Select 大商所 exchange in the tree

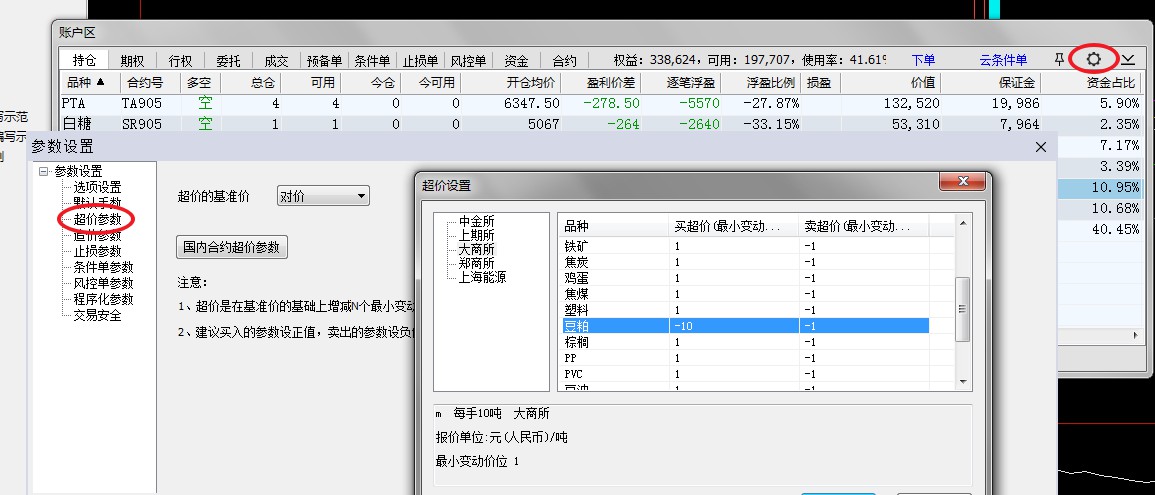[x=476, y=249]
